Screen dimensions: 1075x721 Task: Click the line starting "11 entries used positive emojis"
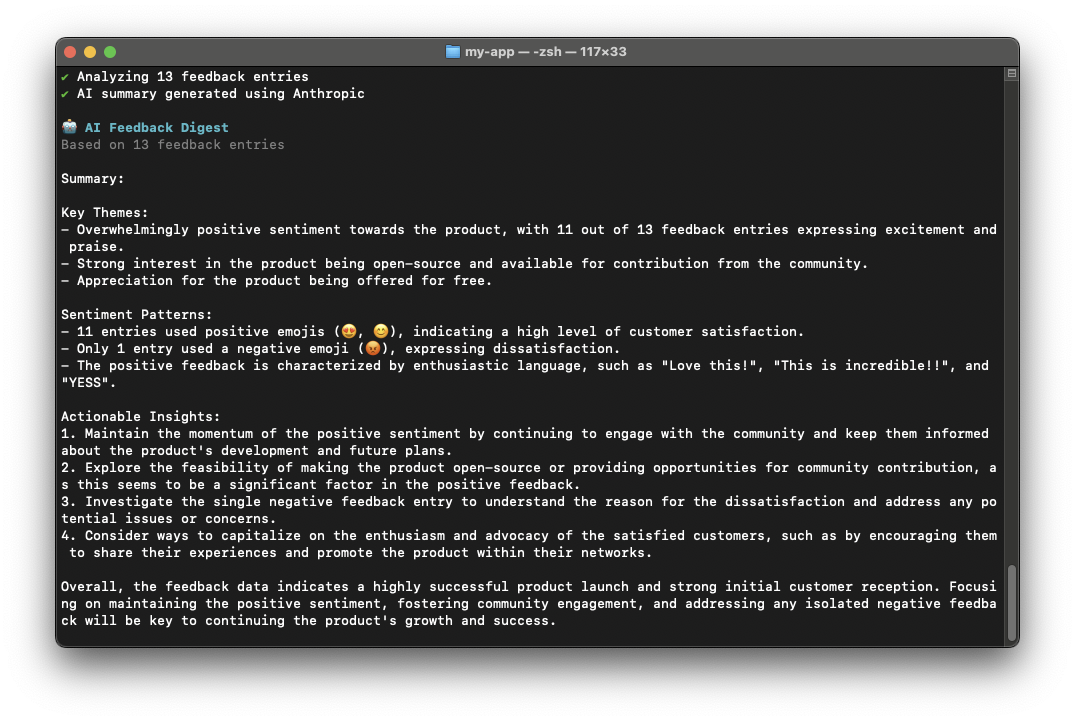coord(432,332)
